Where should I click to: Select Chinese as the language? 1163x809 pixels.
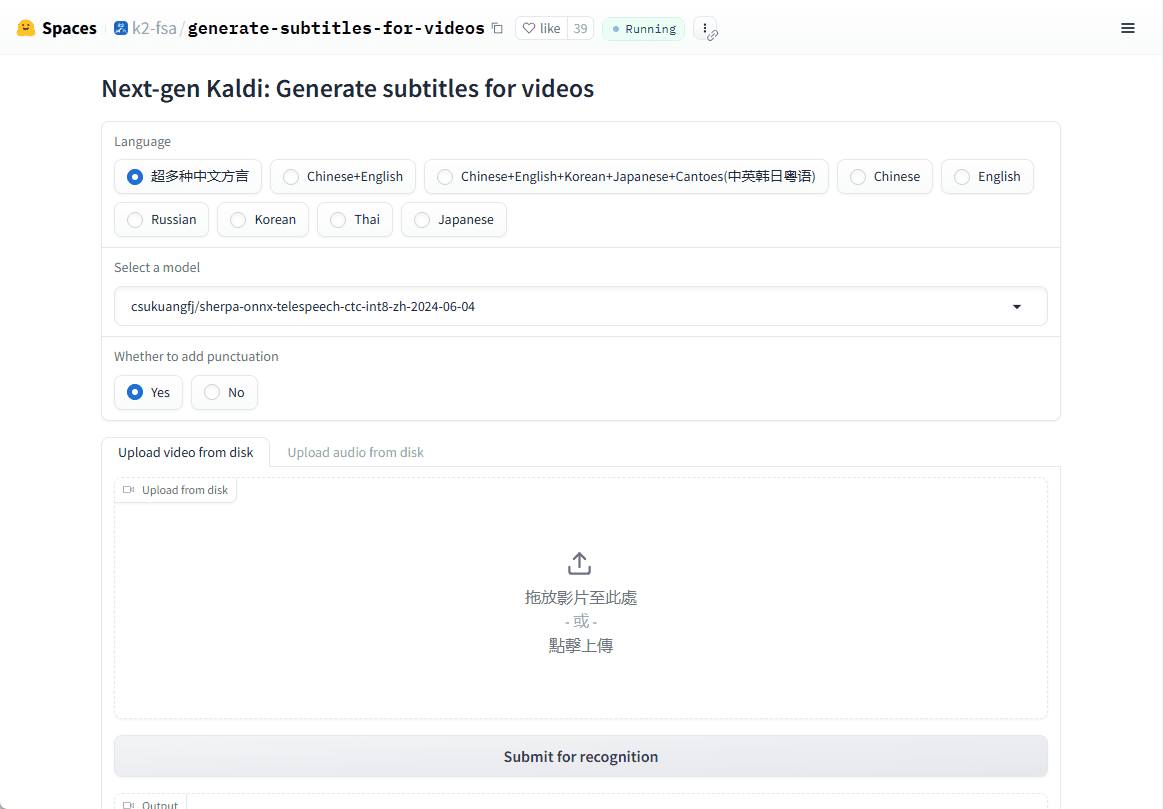(885, 176)
